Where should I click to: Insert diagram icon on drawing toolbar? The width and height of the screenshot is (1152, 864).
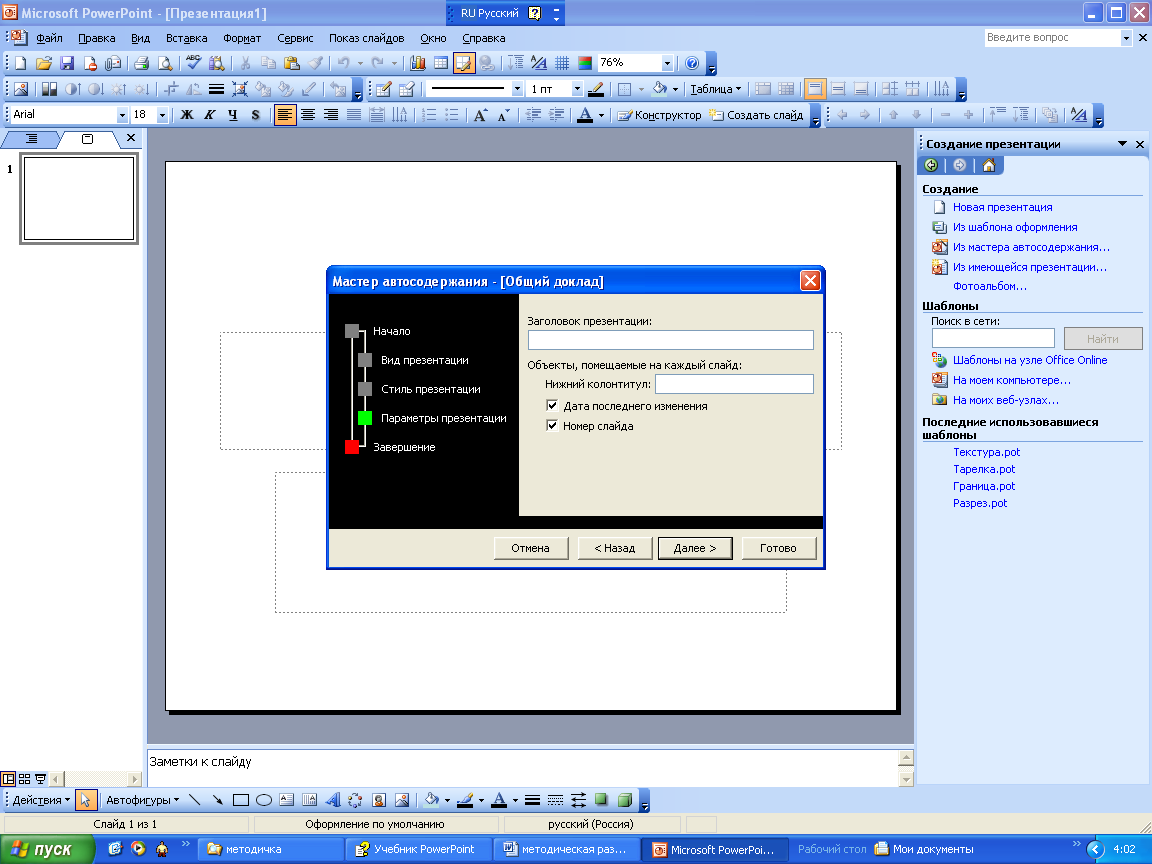coord(356,800)
